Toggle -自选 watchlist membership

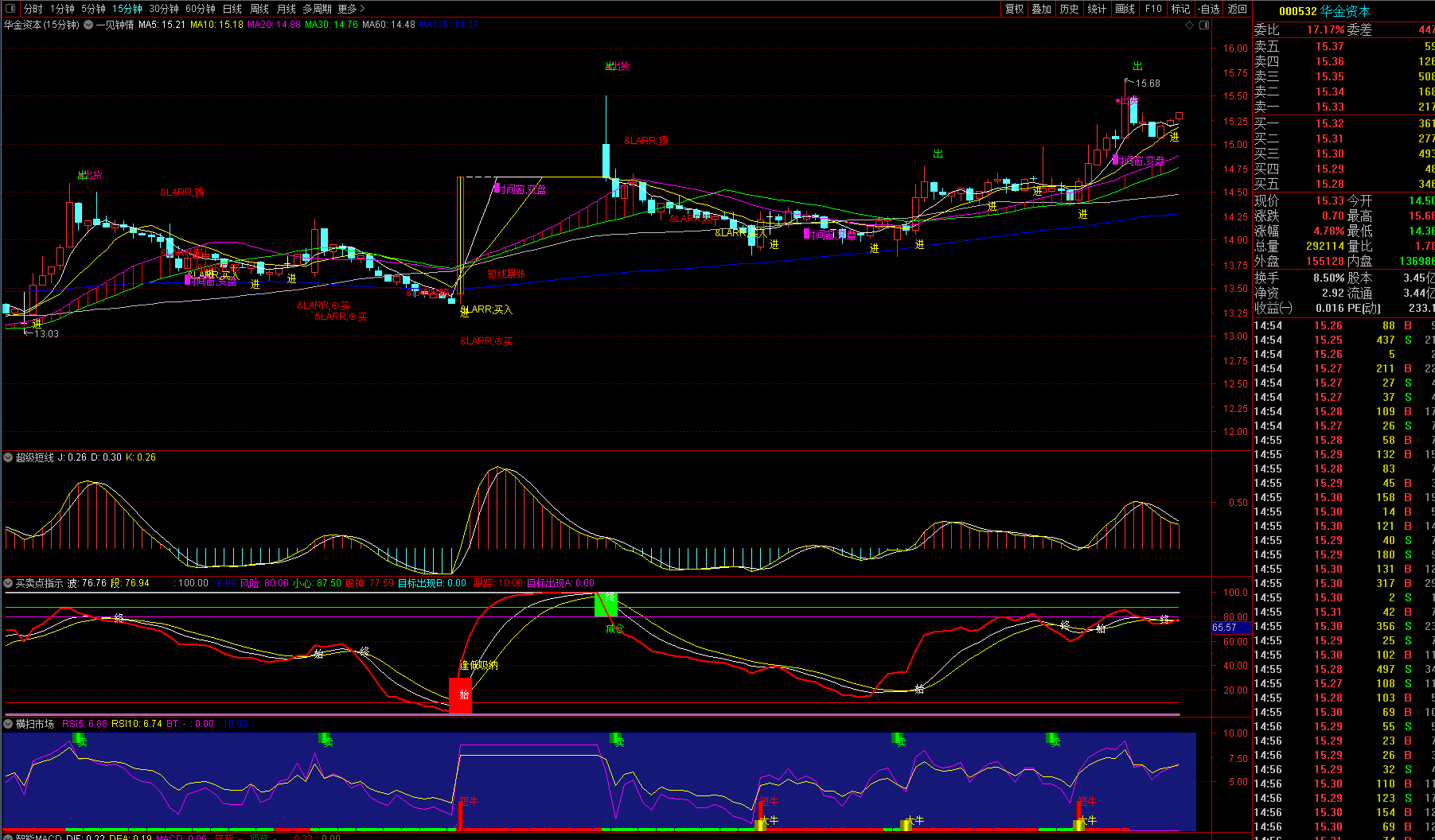[1208, 9]
